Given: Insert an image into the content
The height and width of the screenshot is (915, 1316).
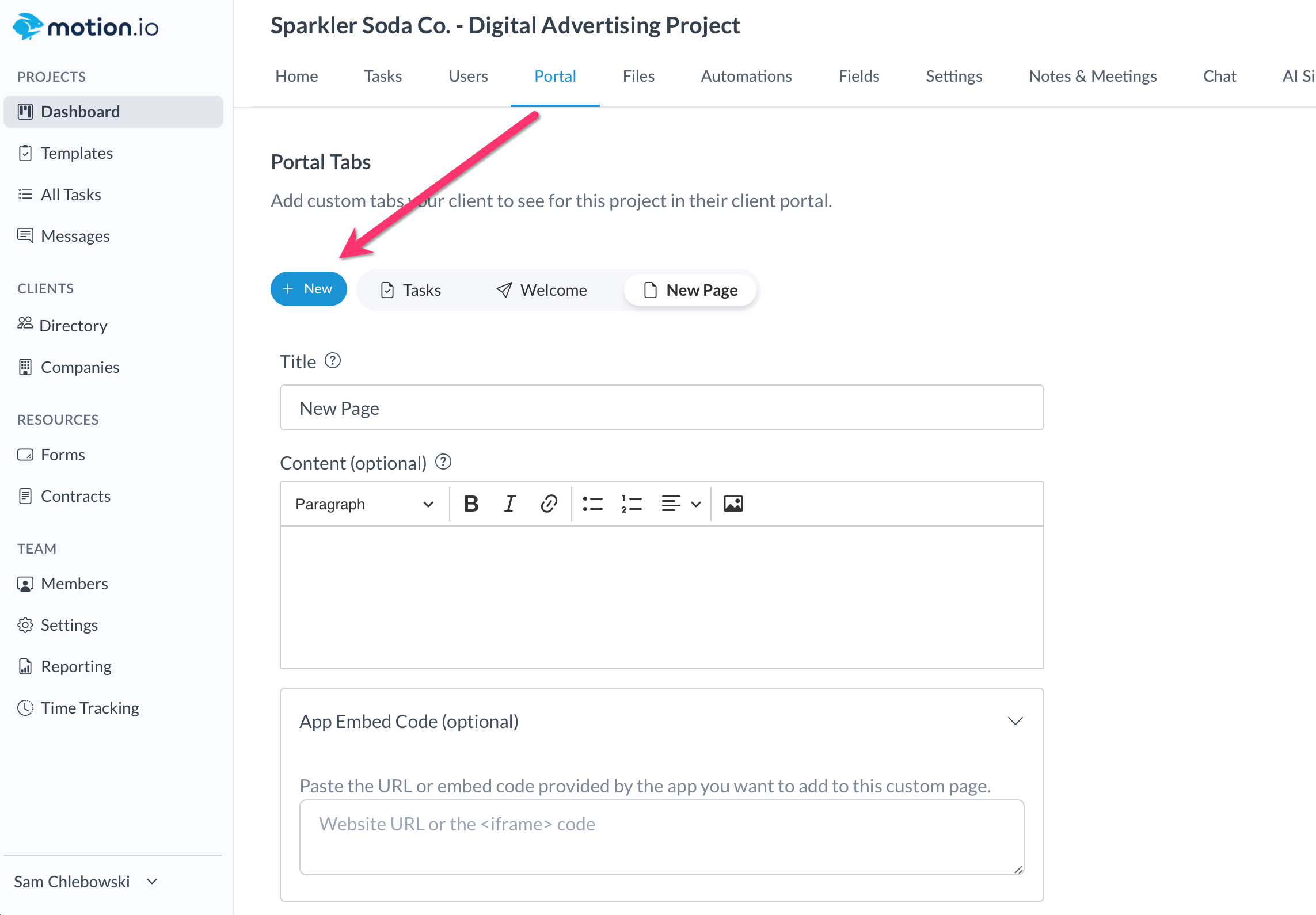Looking at the screenshot, I should [x=733, y=504].
